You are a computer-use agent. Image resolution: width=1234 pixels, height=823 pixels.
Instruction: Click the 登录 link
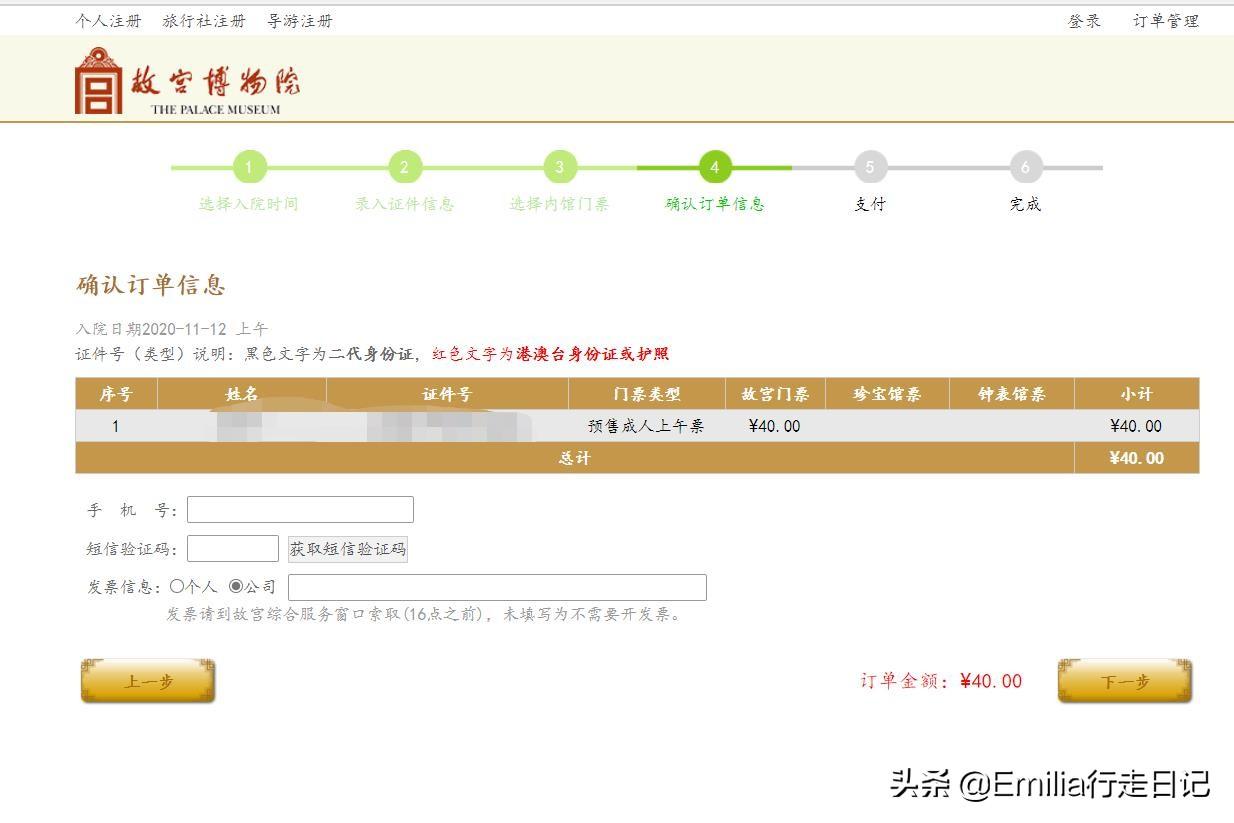pos(1083,20)
